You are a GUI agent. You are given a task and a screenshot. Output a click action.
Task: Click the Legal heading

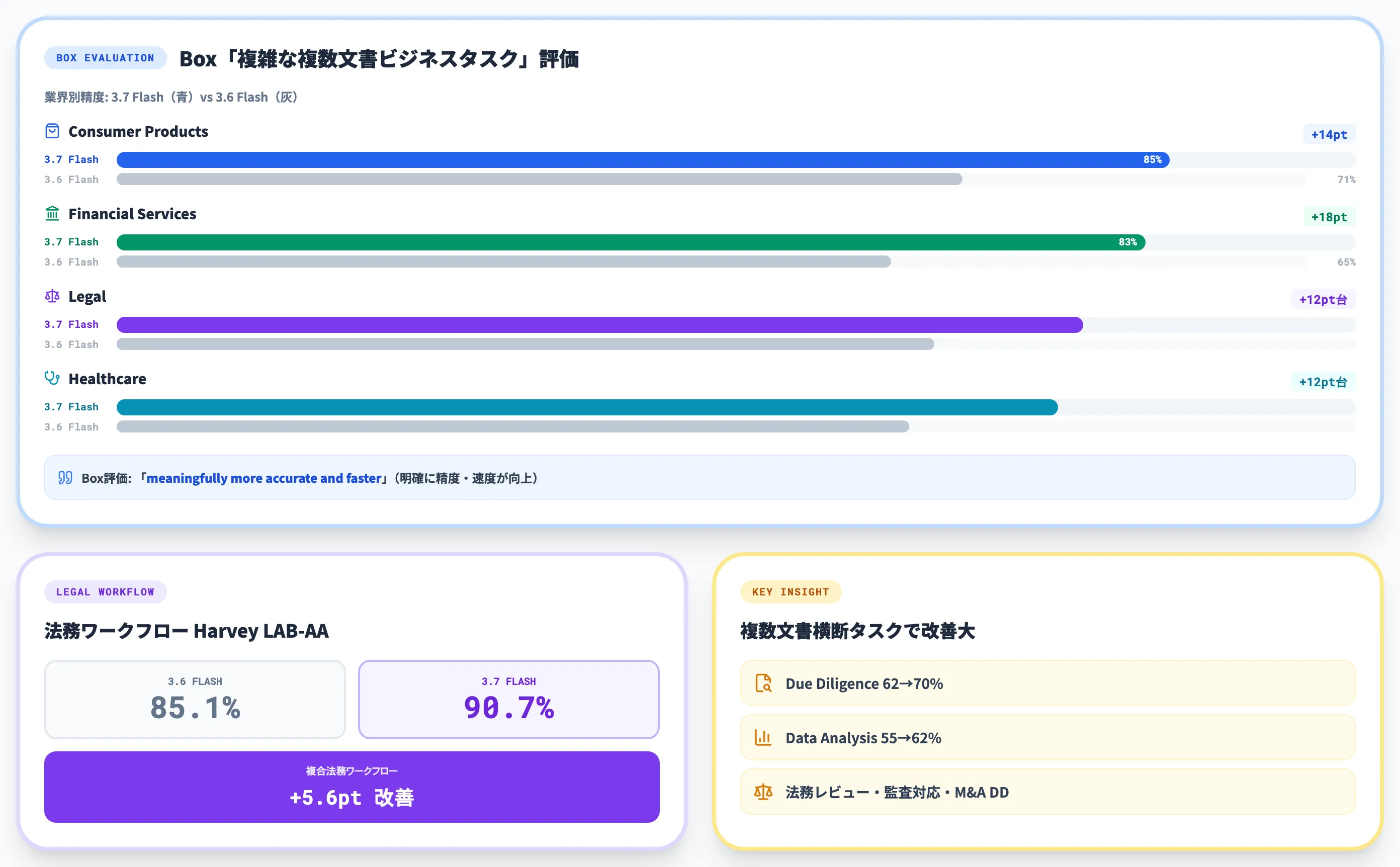coord(87,296)
